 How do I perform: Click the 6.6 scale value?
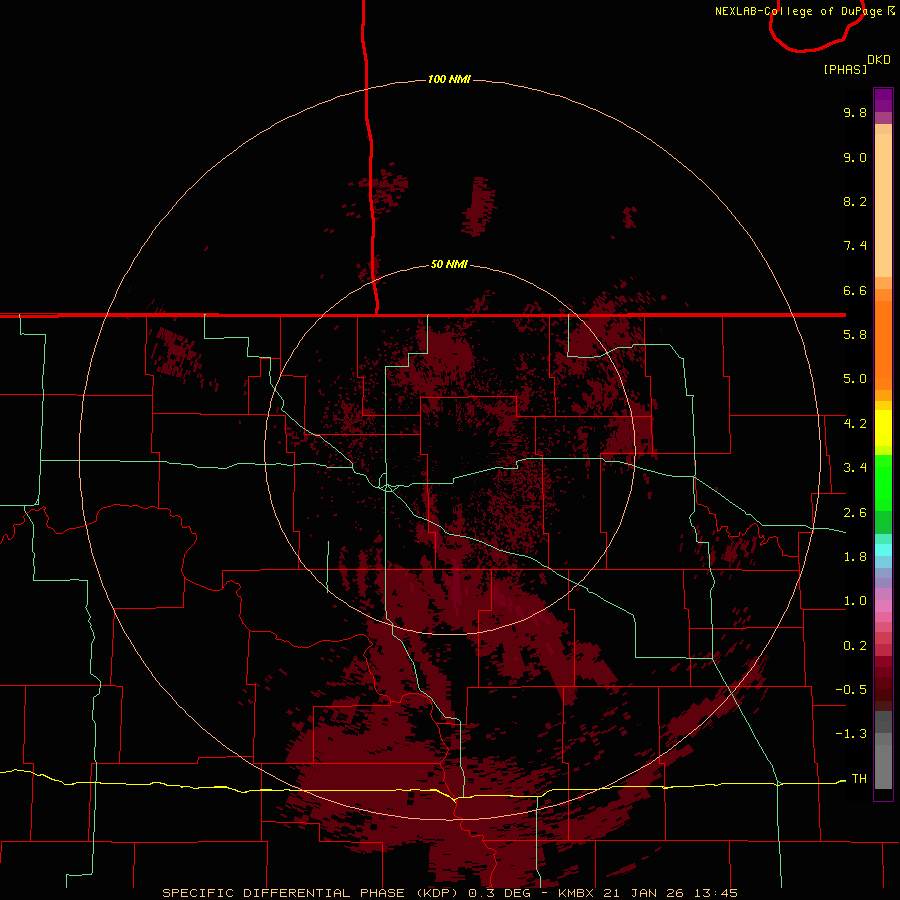click(855, 291)
